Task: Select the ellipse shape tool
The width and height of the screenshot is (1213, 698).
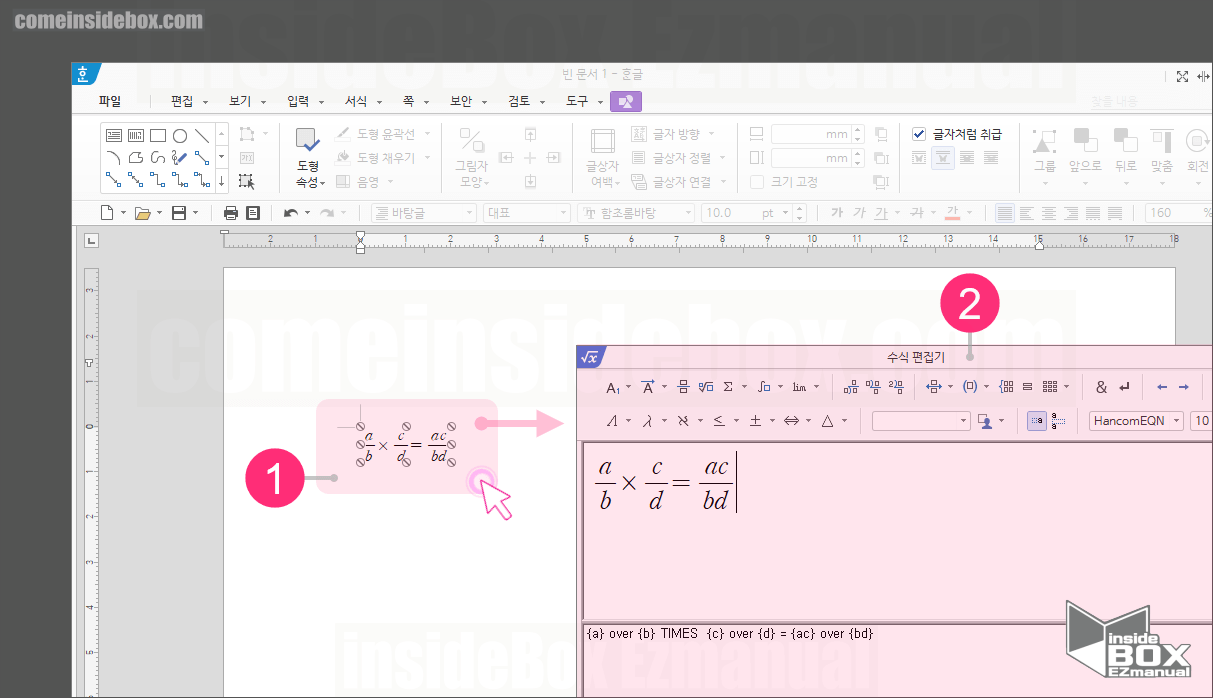Action: (x=180, y=135)
